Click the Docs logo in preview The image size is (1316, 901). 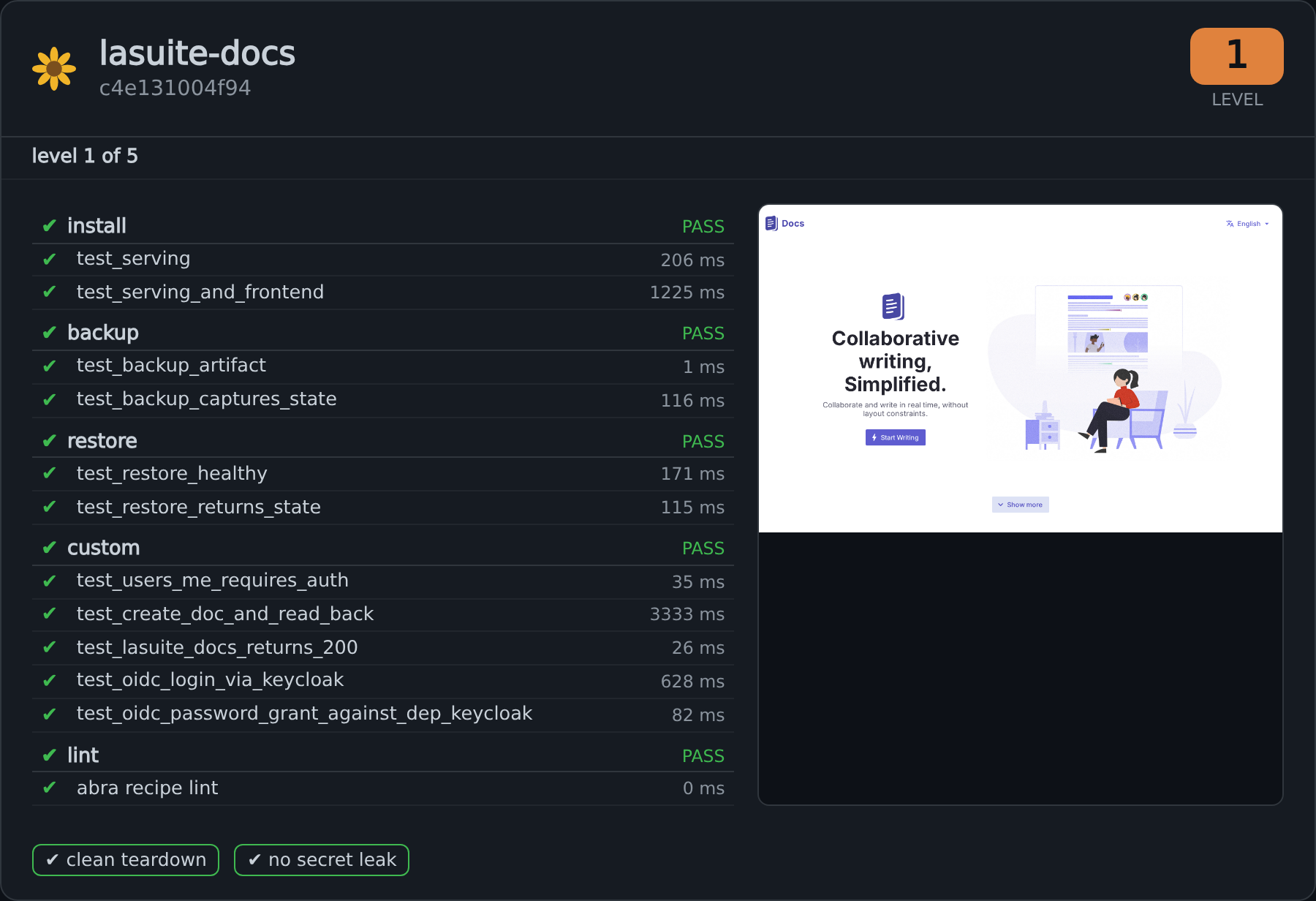784,224
